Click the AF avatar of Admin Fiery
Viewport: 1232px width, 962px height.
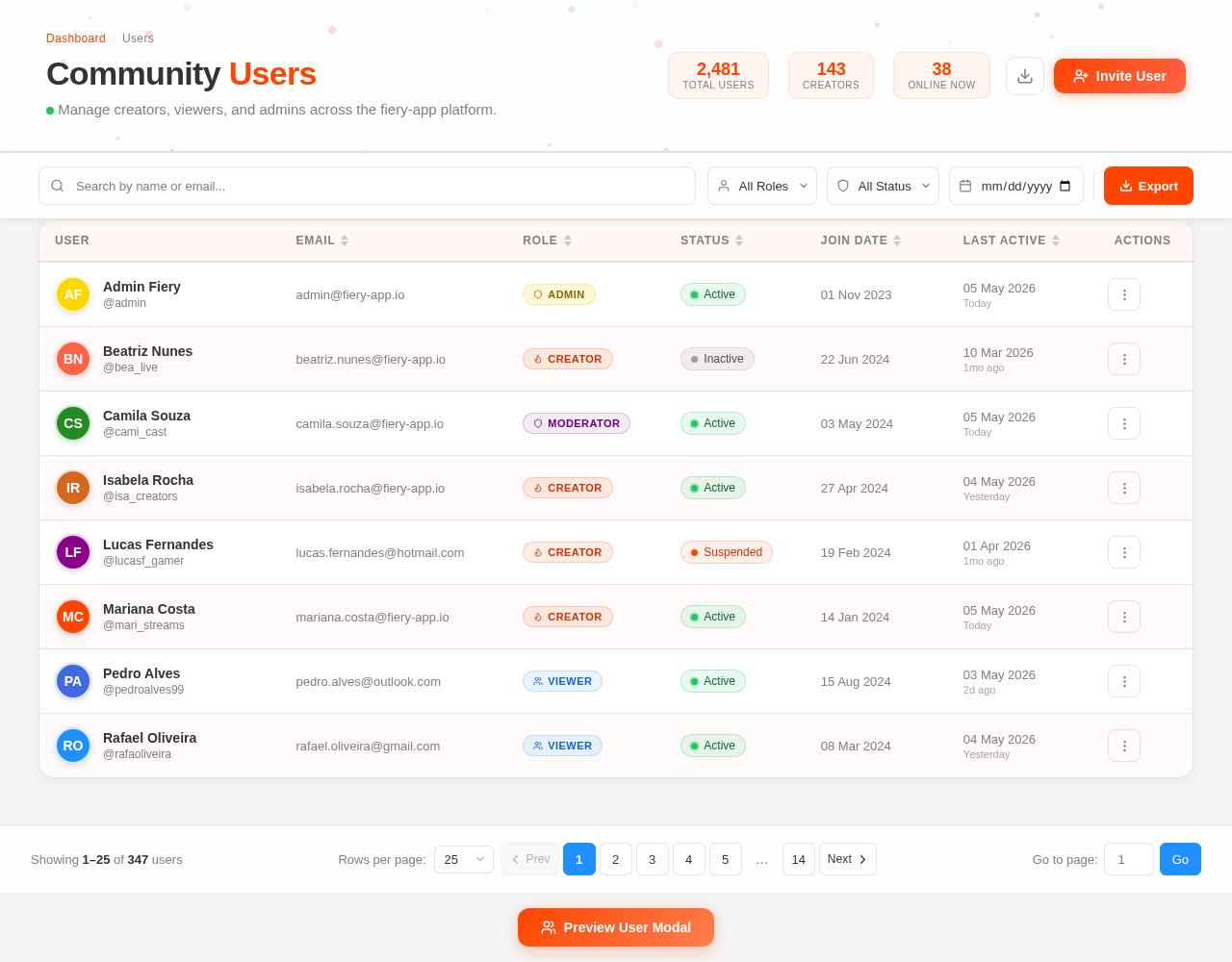click(73, 294)
